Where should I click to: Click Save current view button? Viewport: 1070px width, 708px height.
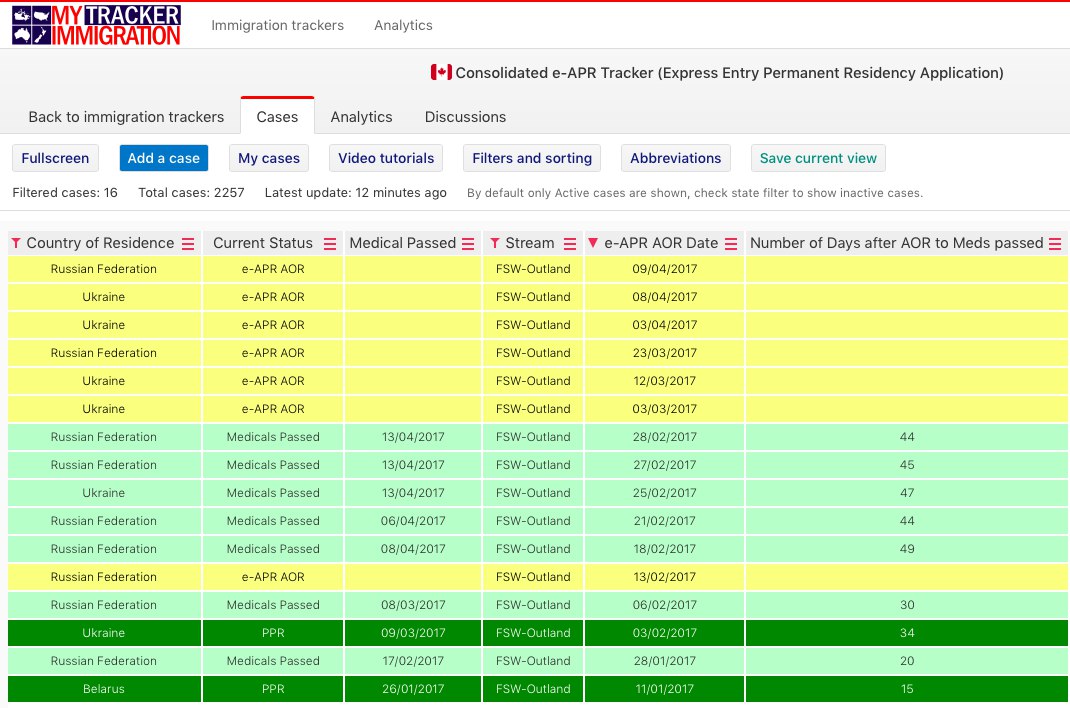coord(818,158)
